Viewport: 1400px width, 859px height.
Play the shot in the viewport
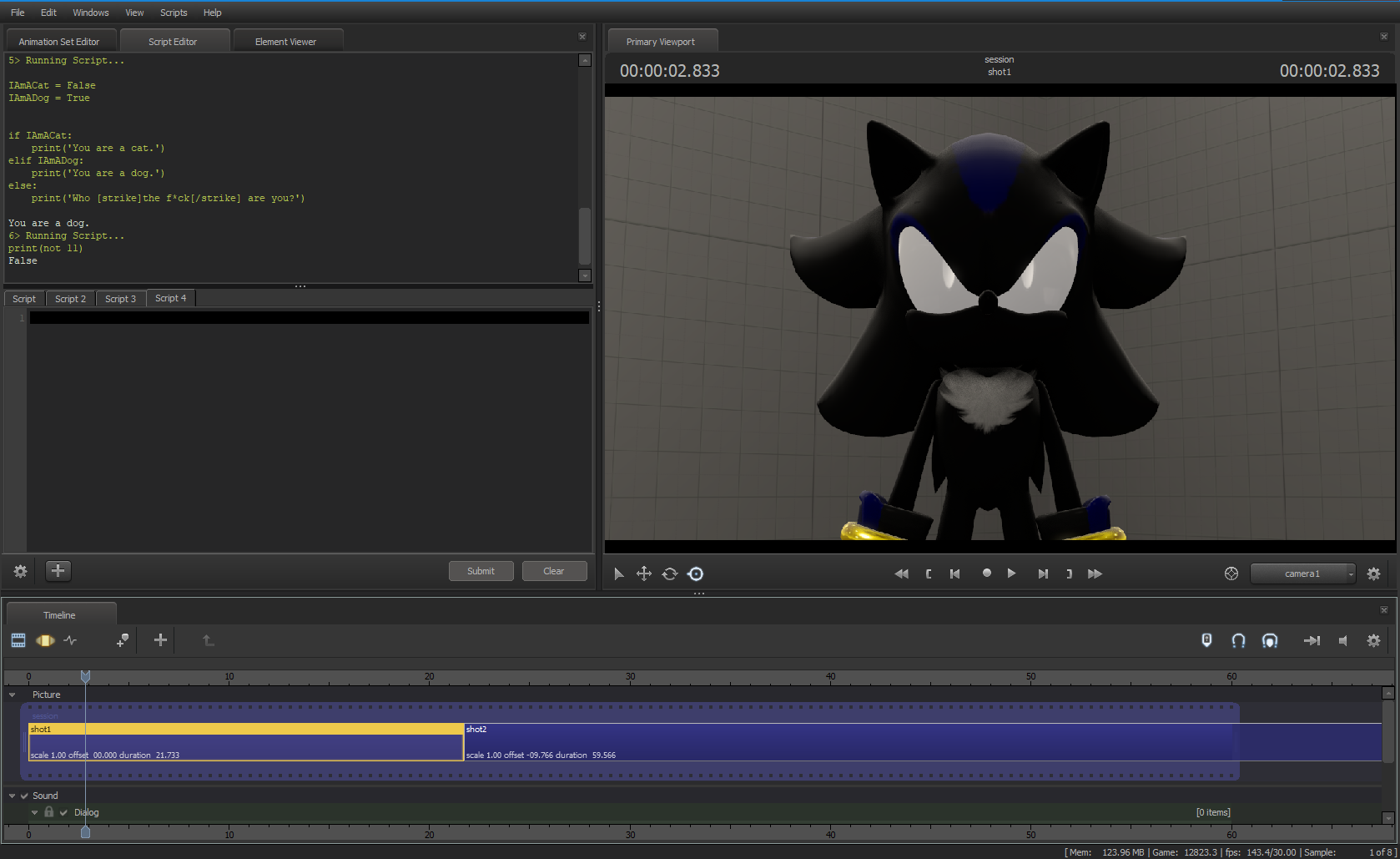click(1011, 574)
